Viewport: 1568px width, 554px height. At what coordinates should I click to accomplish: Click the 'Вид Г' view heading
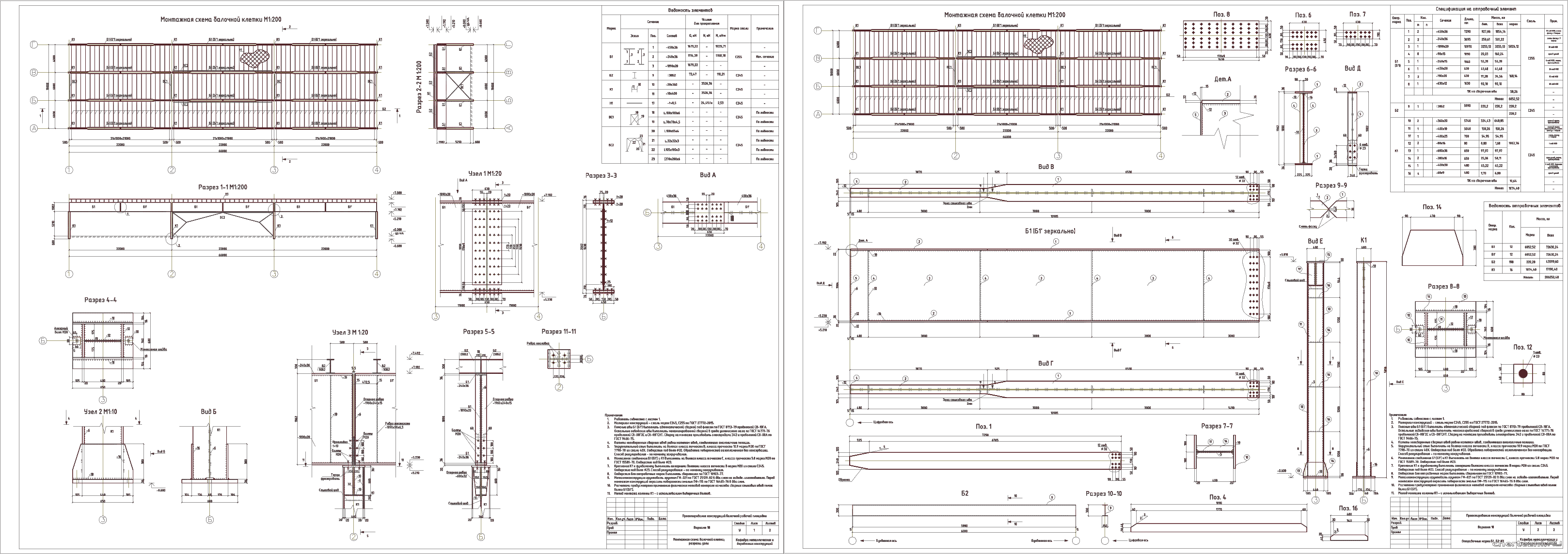pos(1045,363)
